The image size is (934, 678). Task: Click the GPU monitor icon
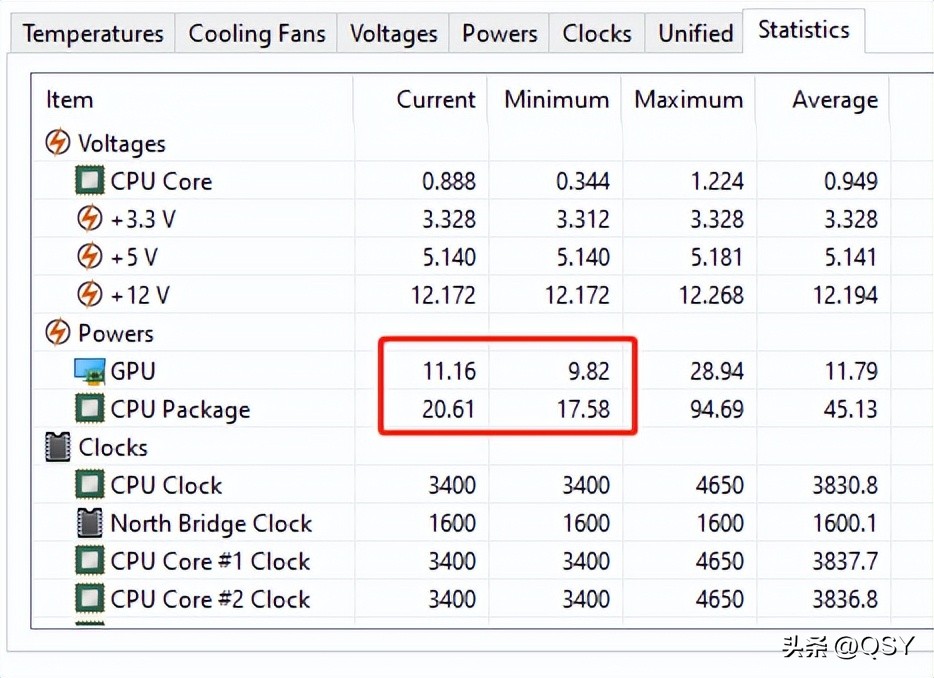tap(89, 371)
